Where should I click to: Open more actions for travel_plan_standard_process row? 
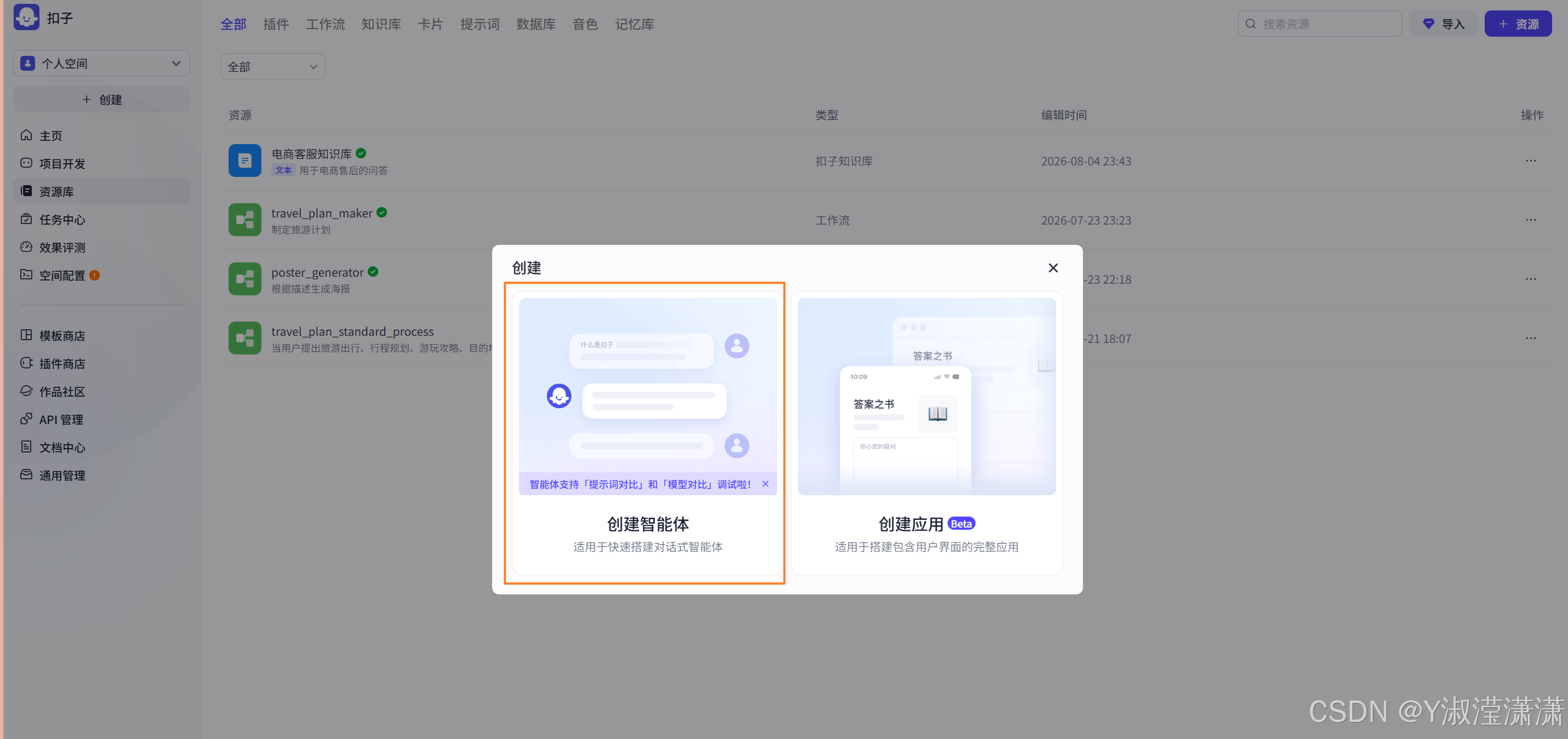coord(1530,338)
